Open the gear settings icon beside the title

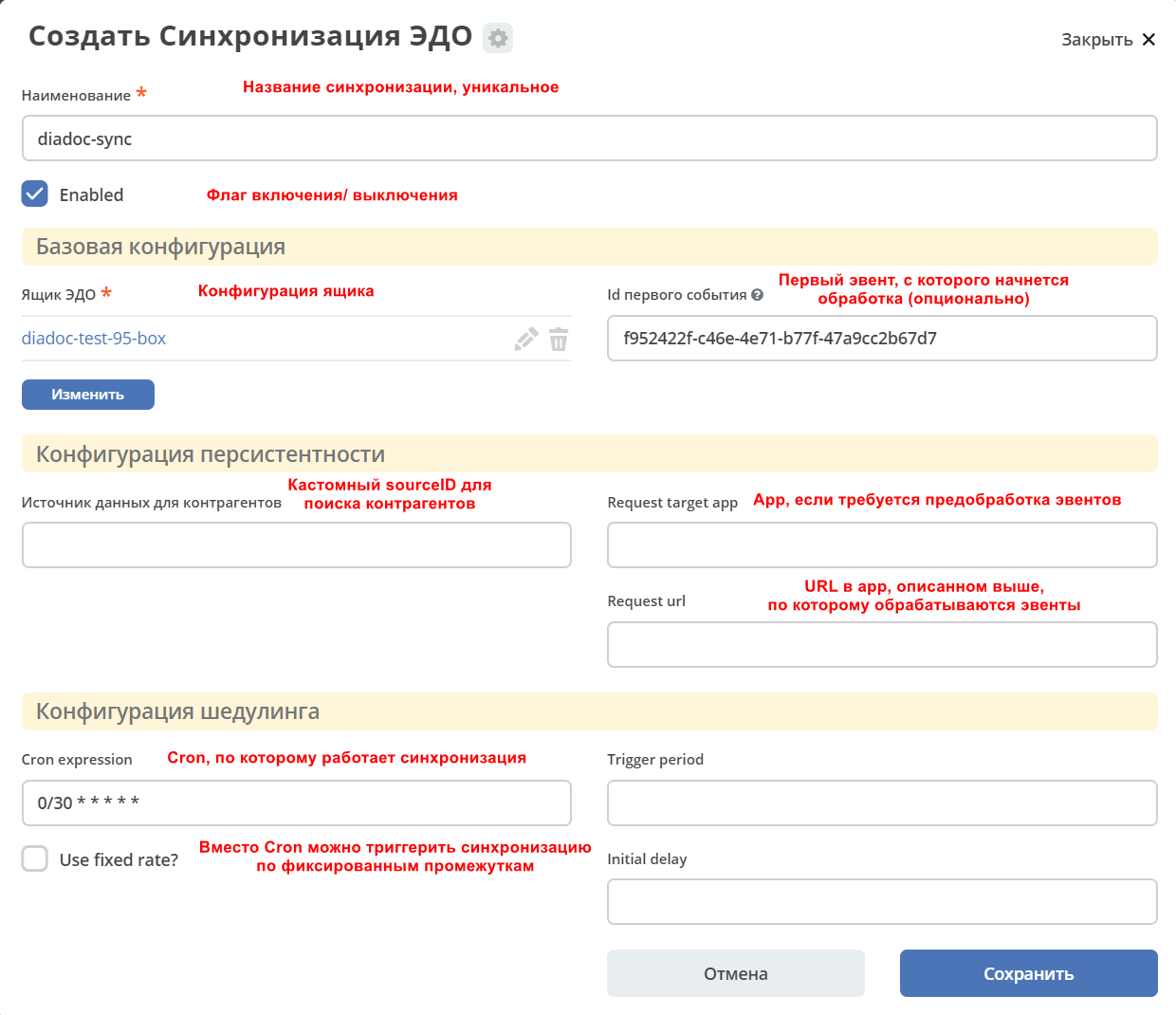pos(498,38)
